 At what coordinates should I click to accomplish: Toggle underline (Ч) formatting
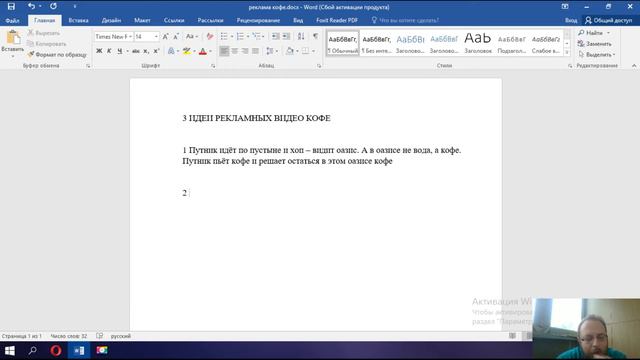[120, 51]
